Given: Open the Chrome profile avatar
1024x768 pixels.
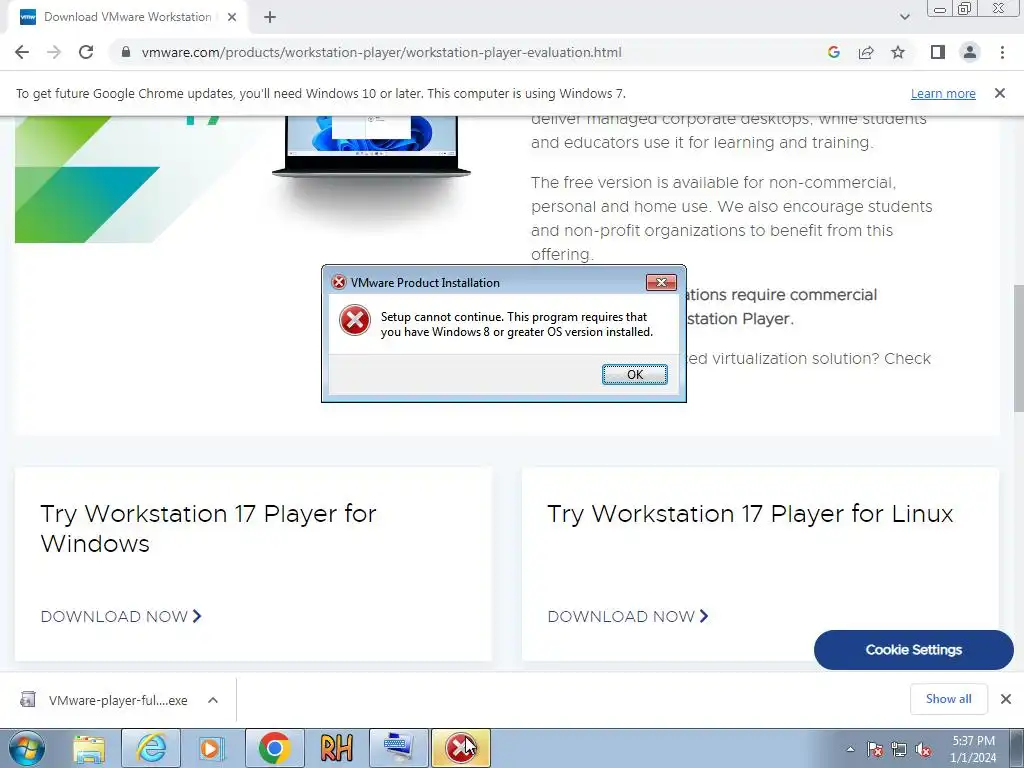Looking at the screenshot, I should (970, 52).
